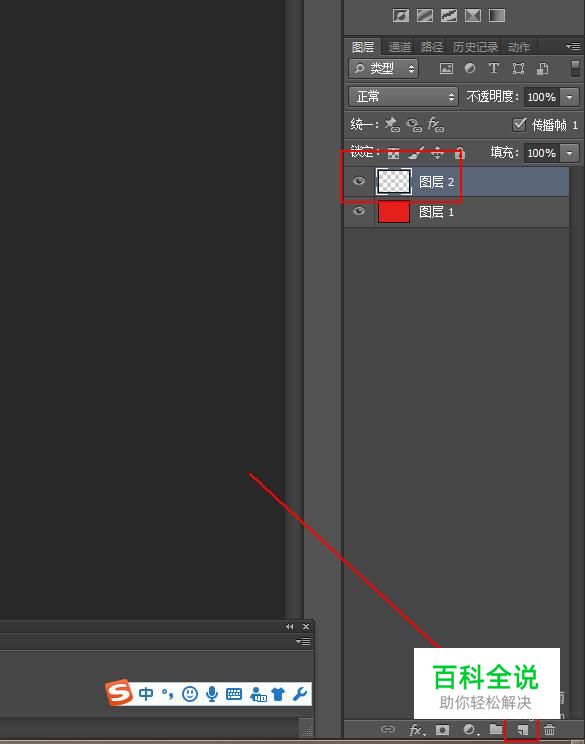Close the bottom timeline panel
This screenshot has height=744, width=585.
306,626
